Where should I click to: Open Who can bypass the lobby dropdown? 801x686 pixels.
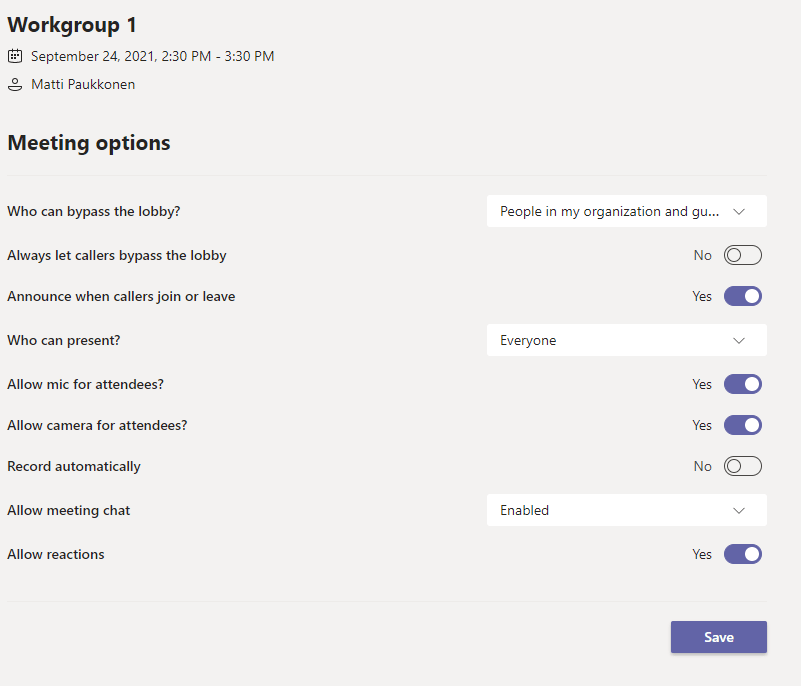[x=626, y=211]
